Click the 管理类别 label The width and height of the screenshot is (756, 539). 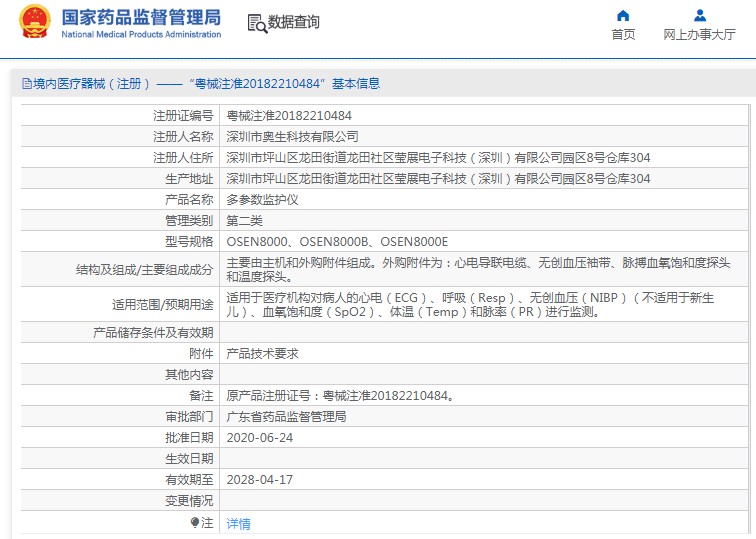click(x=189, y=221)
